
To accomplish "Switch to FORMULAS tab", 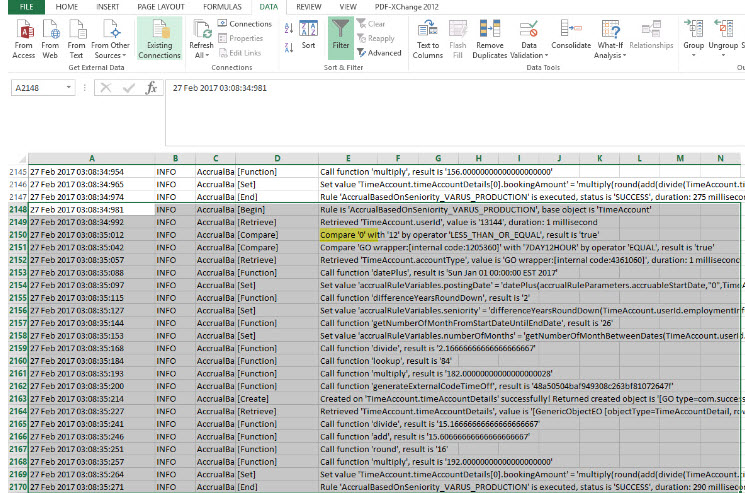I will point(222,7).
